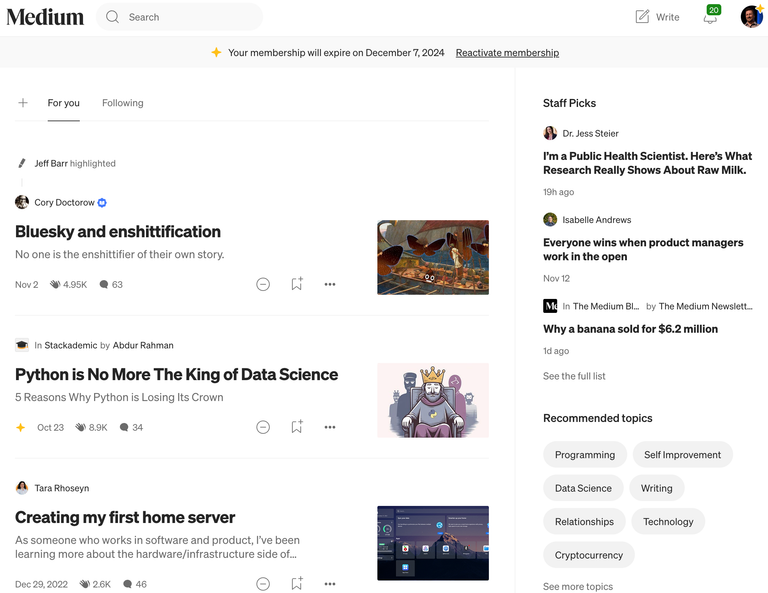This screenshot has height=593, width=768.
Task: Open the Write story editor
Action: click(657, 17)
